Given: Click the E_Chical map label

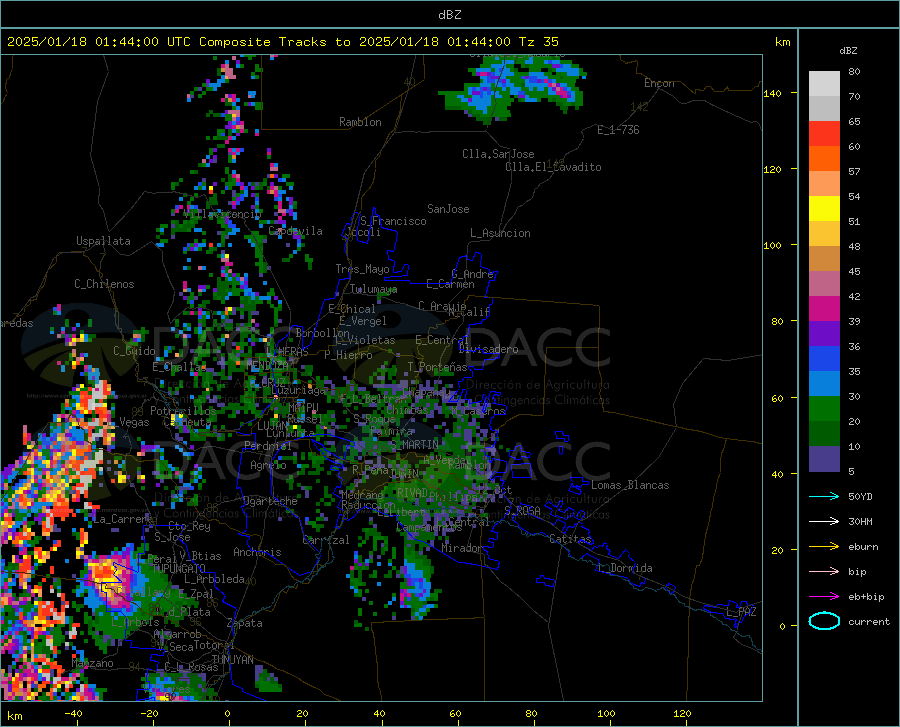Looking at the screenshot, I should point(351,309).
